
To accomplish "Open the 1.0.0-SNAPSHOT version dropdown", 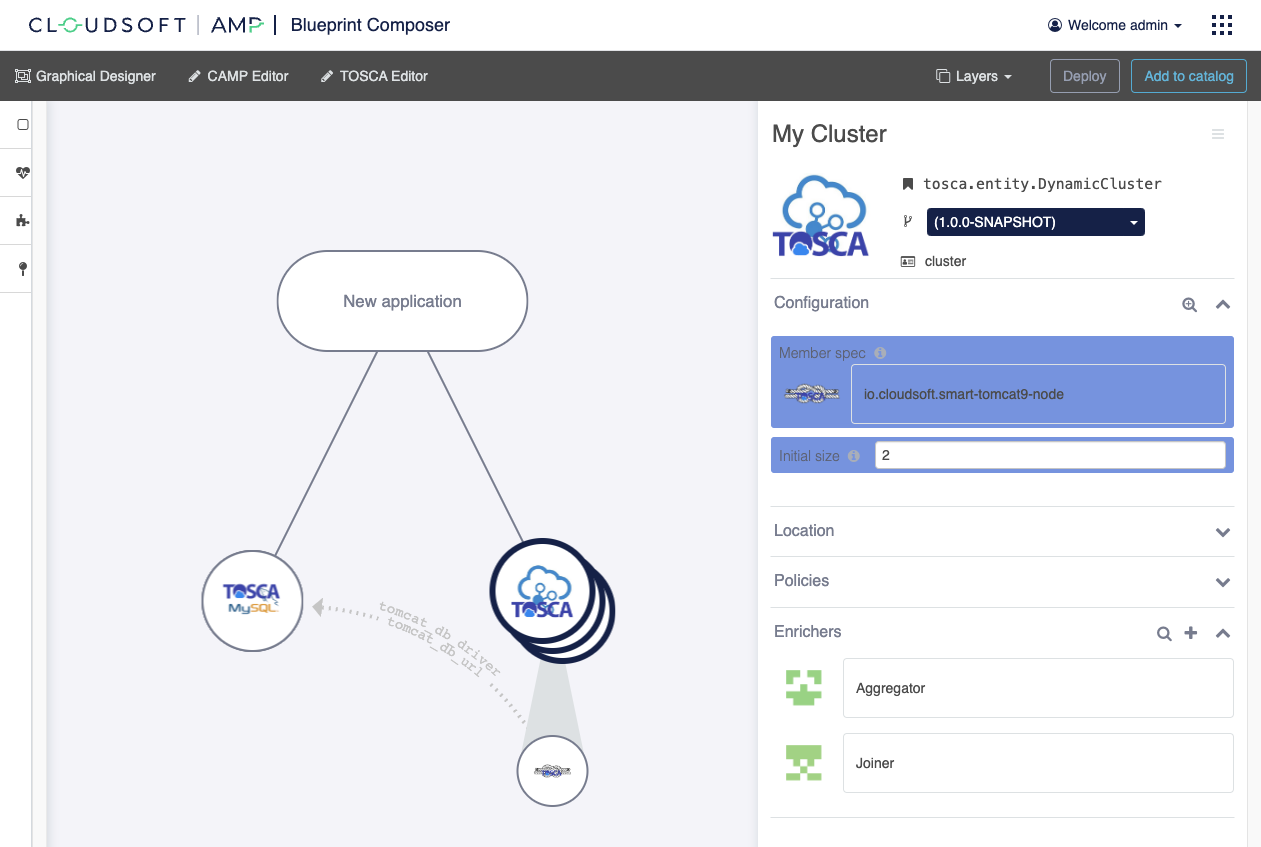I will [x=1036, y=222].
